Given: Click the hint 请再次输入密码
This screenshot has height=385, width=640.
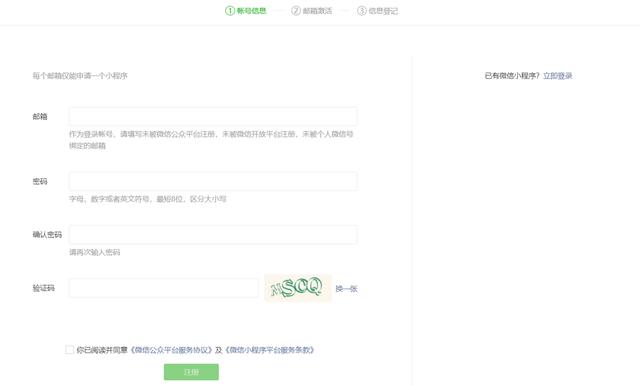Looking at the screenshot, I should pos(95,252).
